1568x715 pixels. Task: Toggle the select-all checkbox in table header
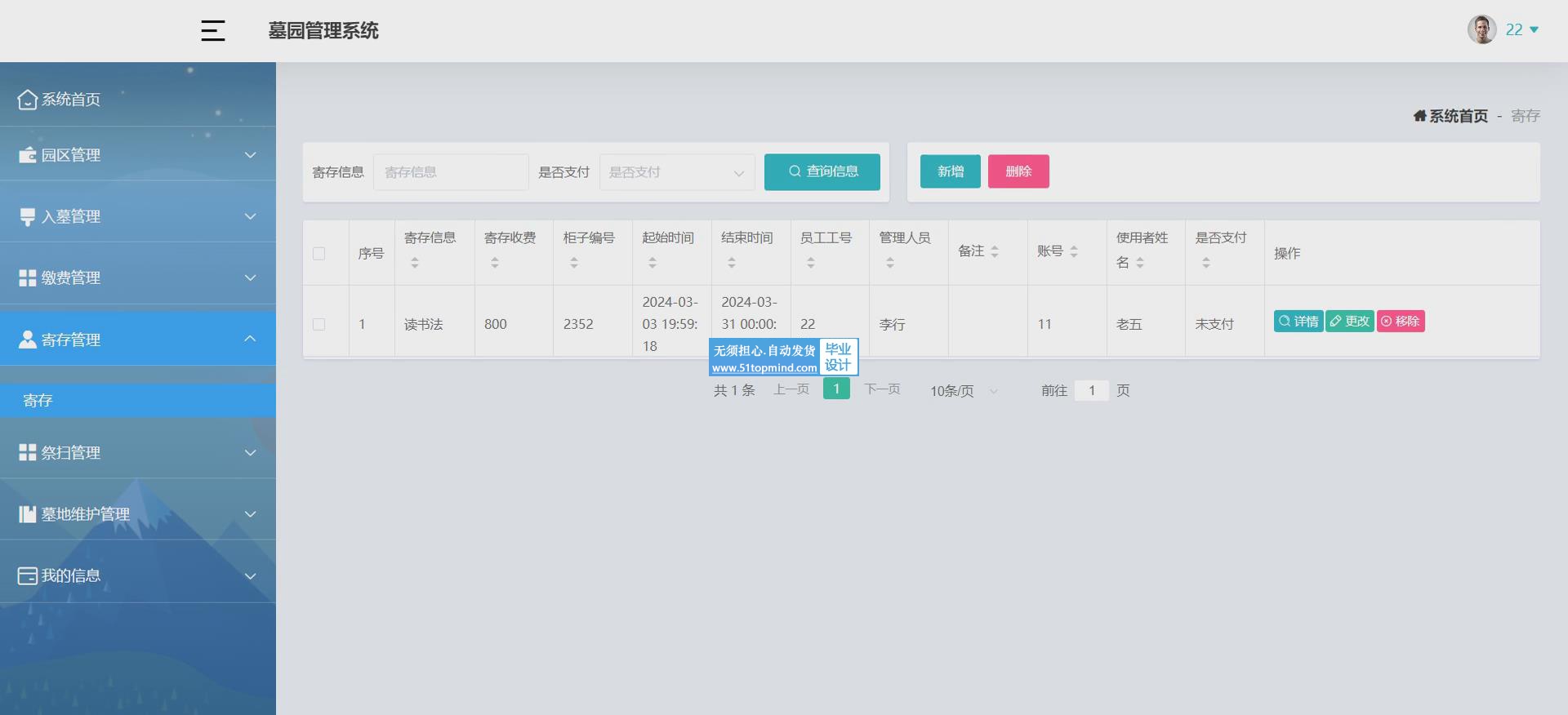319,254
